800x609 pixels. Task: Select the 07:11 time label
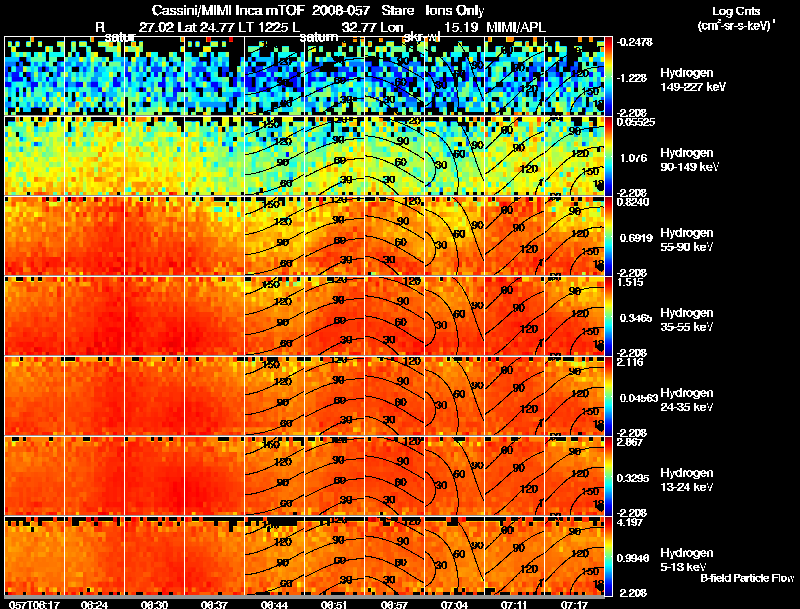point(513,604)
